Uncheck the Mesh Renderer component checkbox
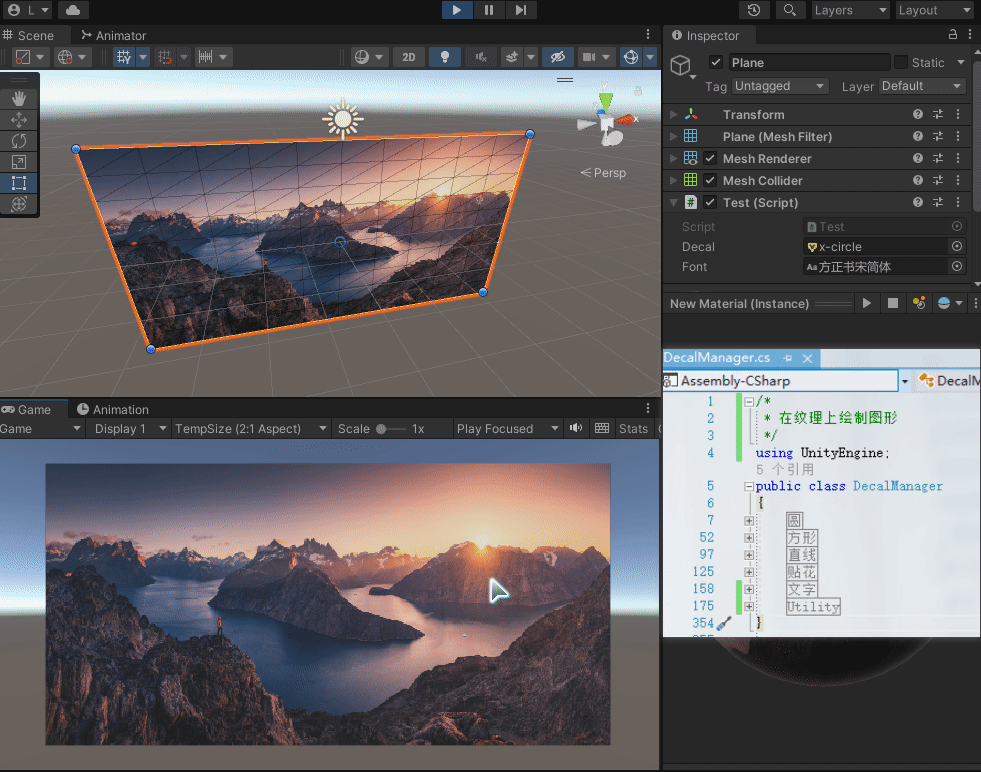 pyautogui.click(x=710, y=158)
